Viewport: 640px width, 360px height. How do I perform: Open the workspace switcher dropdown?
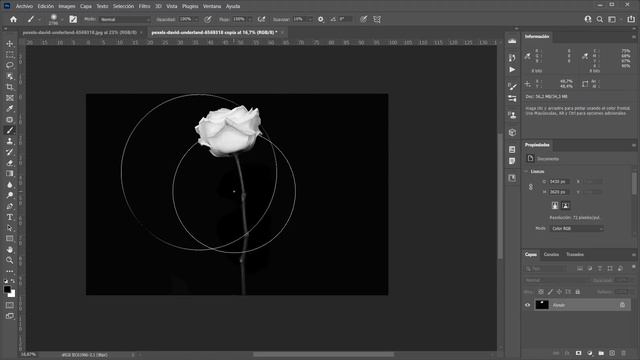[x=613, y=19]
